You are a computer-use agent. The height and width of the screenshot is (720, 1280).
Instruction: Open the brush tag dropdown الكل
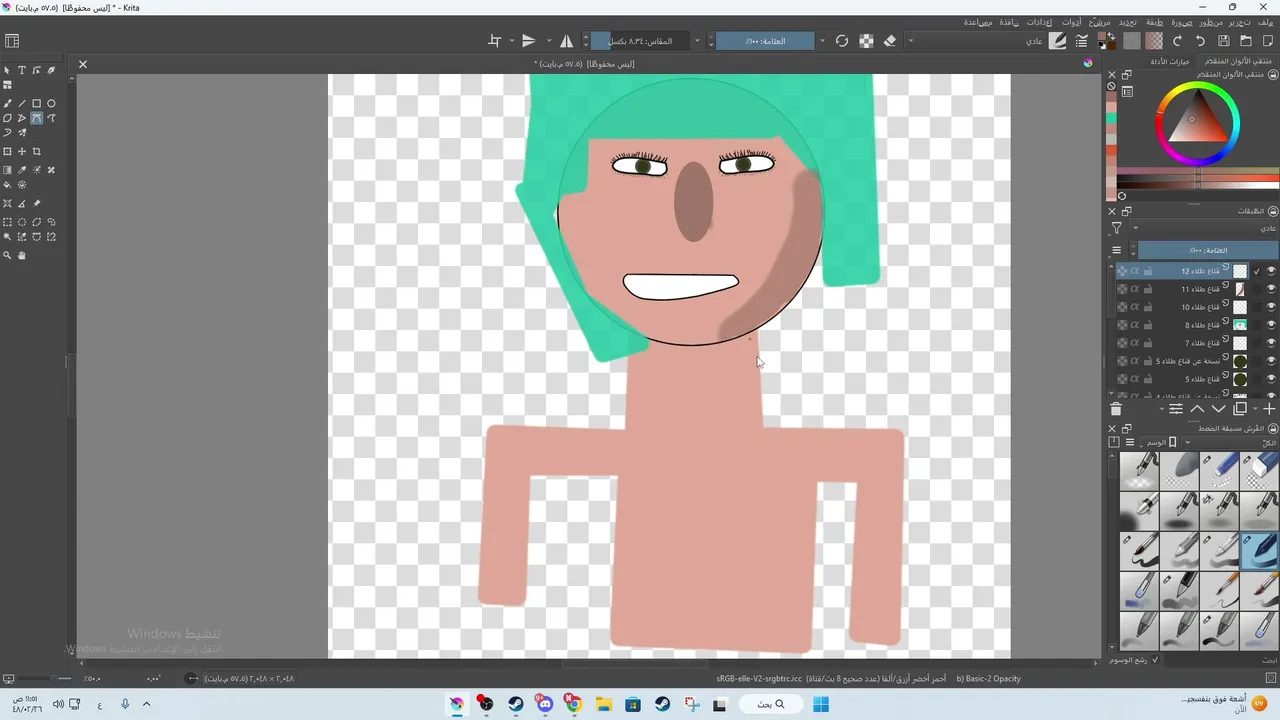point(1232,442)
